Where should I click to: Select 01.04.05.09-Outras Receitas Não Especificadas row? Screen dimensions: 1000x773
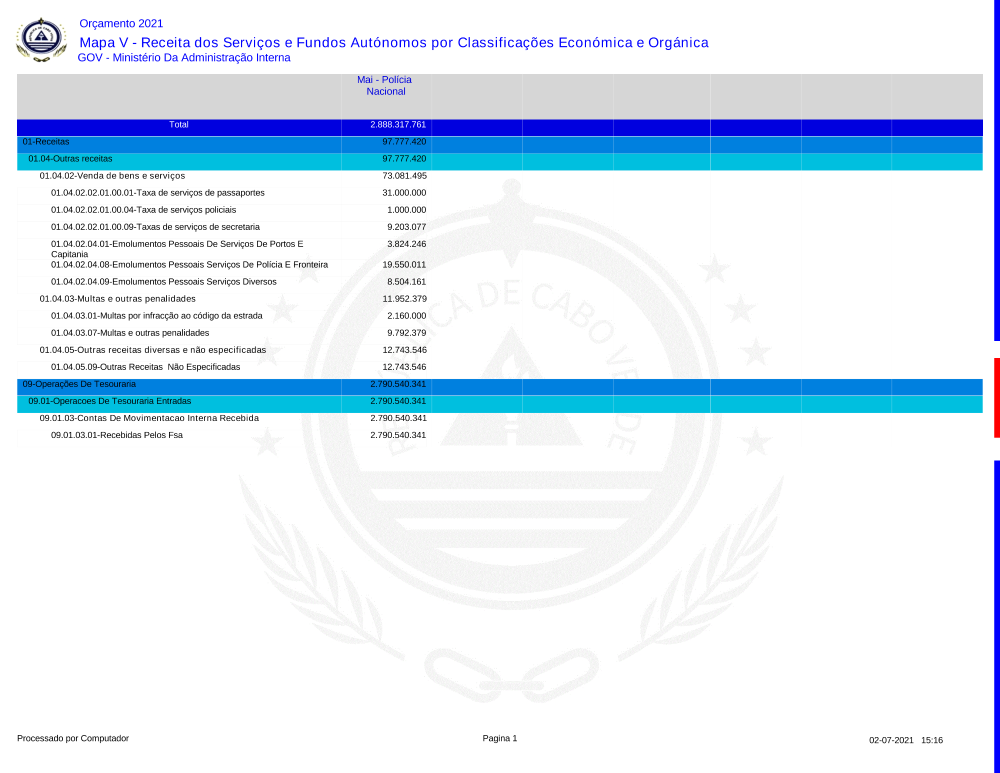[145, 367]
